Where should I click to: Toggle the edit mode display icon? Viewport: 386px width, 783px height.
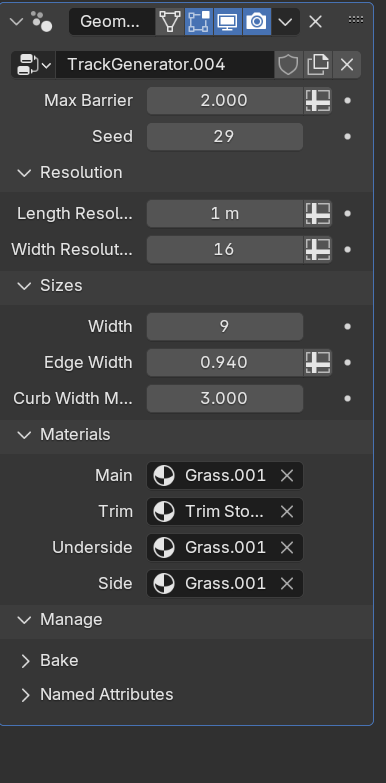click(199, 21)
